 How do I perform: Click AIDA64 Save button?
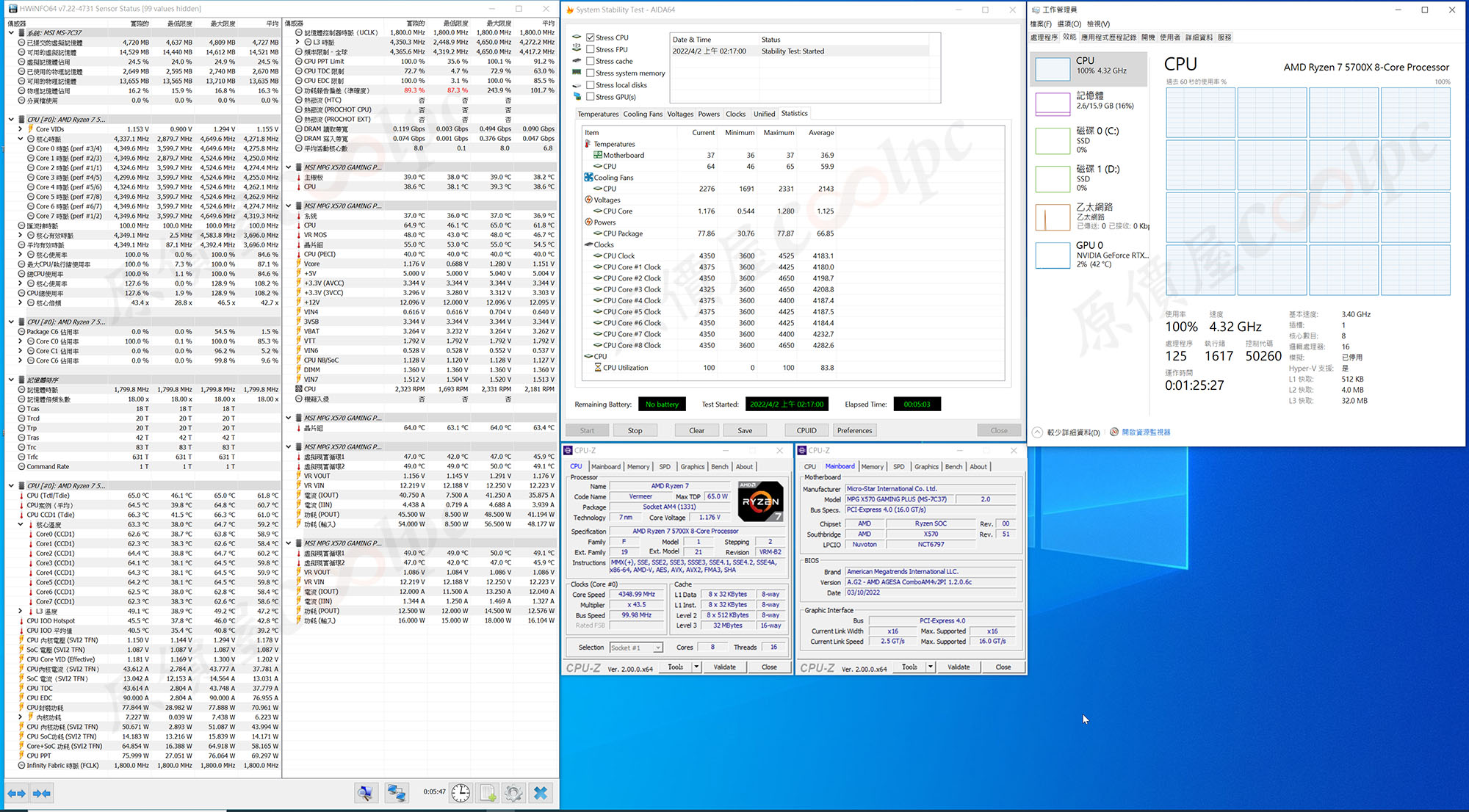pos(745,430)
